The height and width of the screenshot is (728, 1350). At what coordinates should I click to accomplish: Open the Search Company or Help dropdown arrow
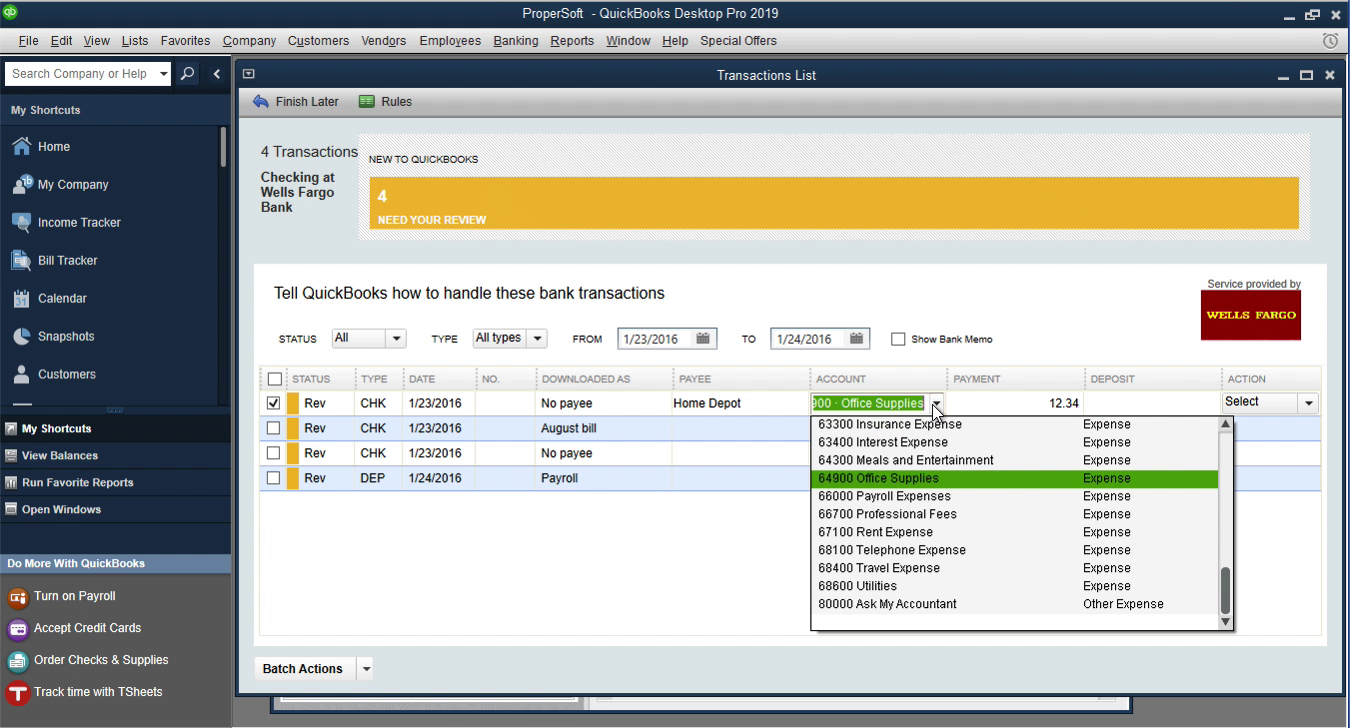pyautogui.click(x=164, y=74)
